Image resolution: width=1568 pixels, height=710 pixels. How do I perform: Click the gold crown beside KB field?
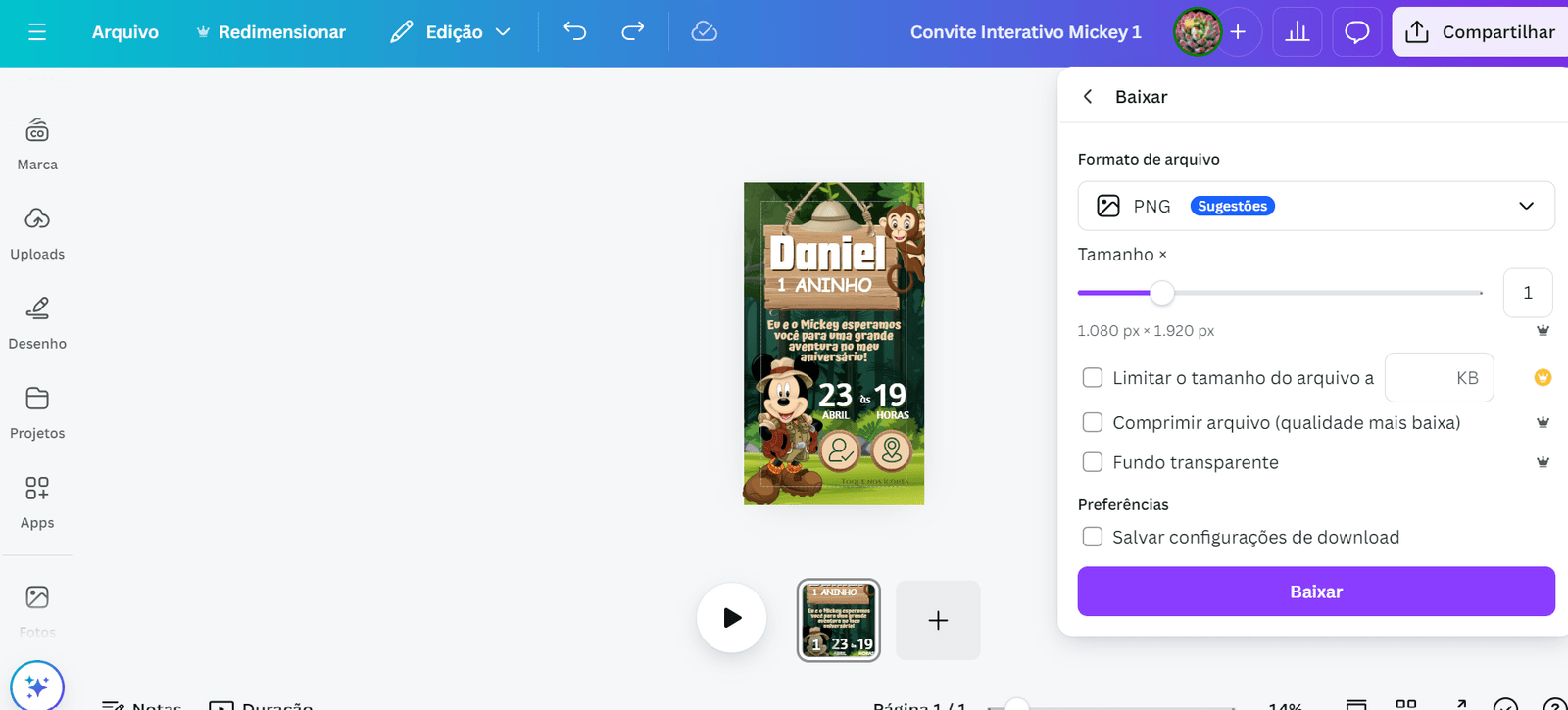[1543, 378]
